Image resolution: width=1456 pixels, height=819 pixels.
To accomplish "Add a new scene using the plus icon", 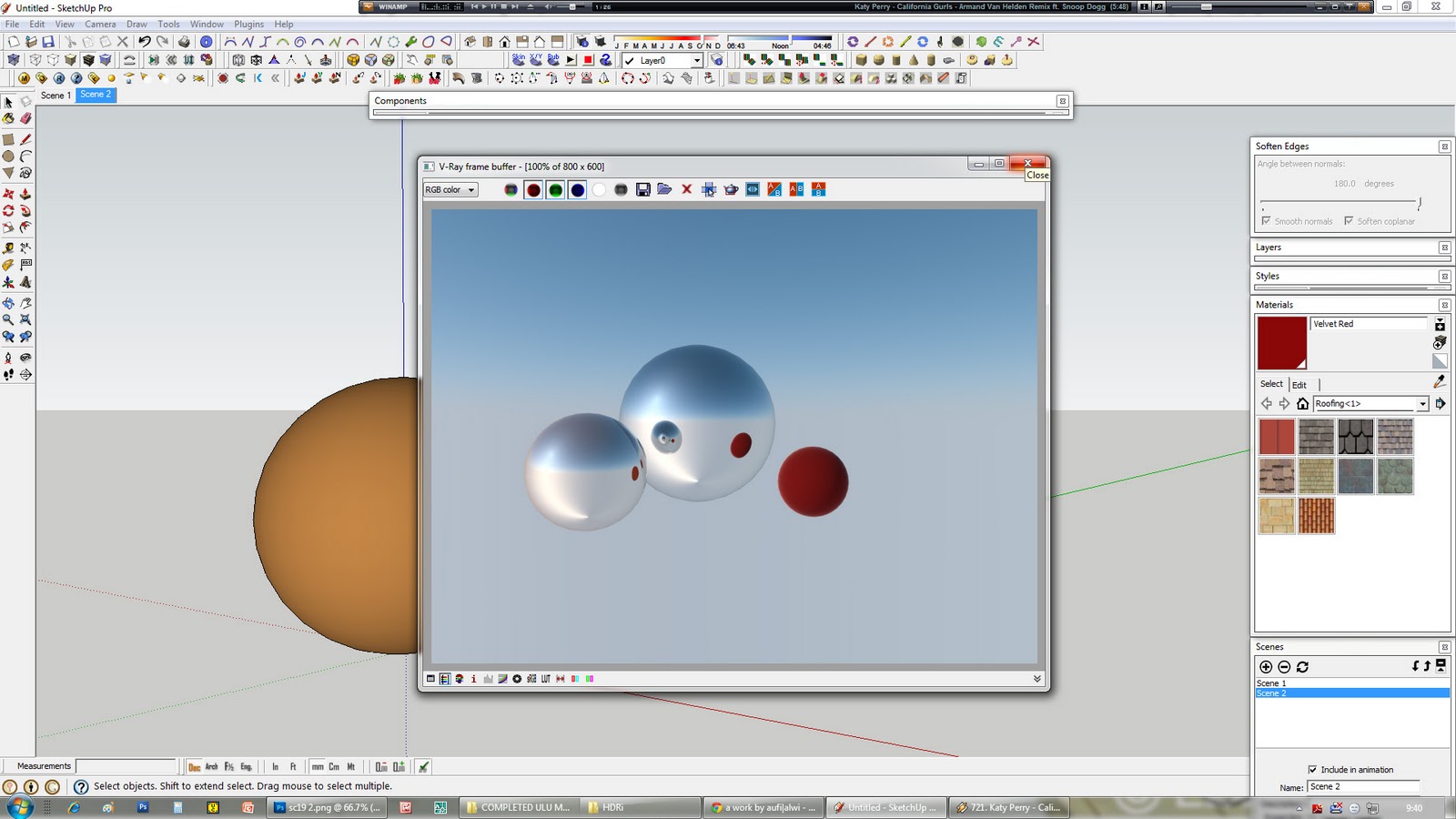I will click(1266, 667).
